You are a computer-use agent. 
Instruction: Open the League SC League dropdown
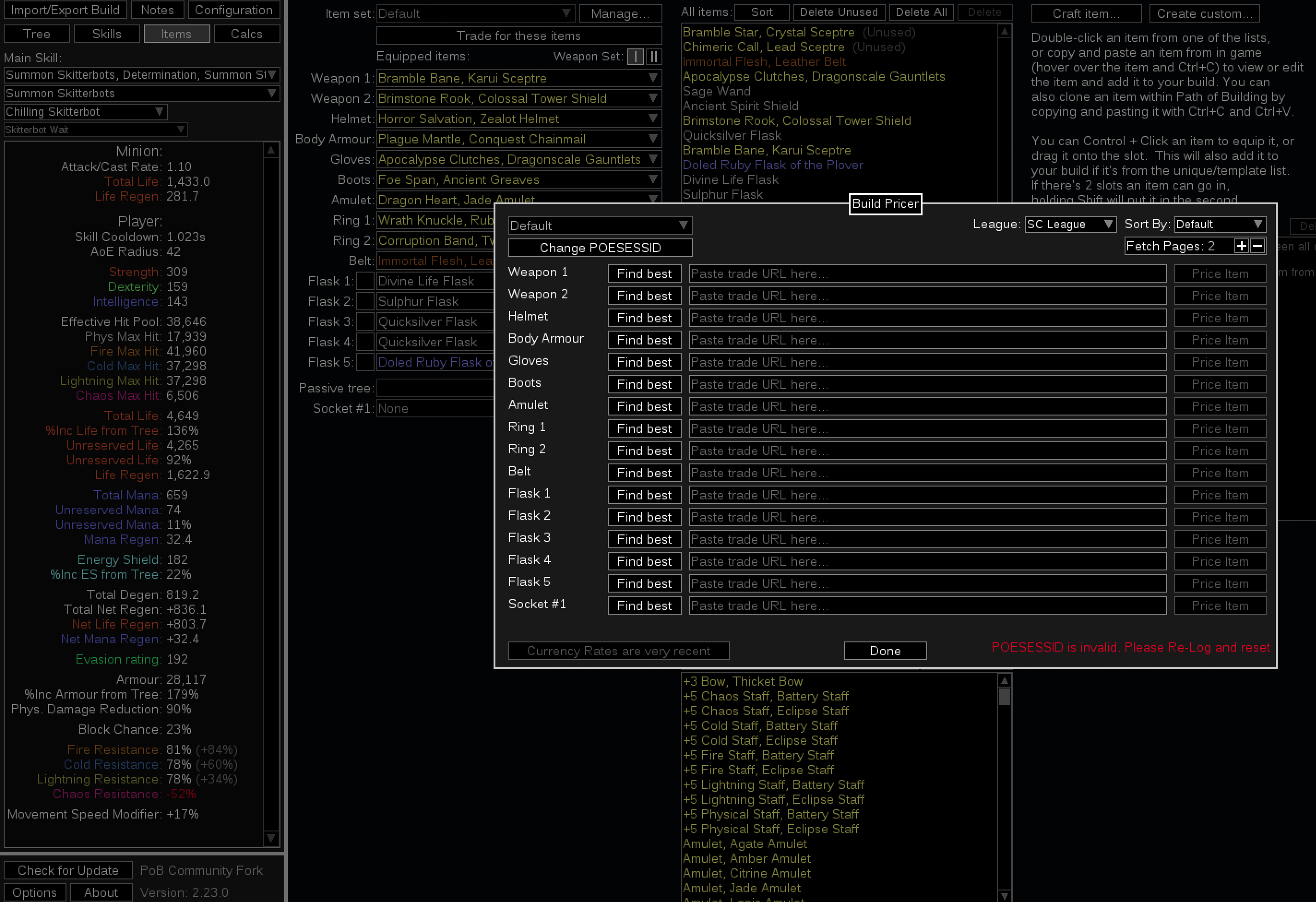pos(1070,224)
